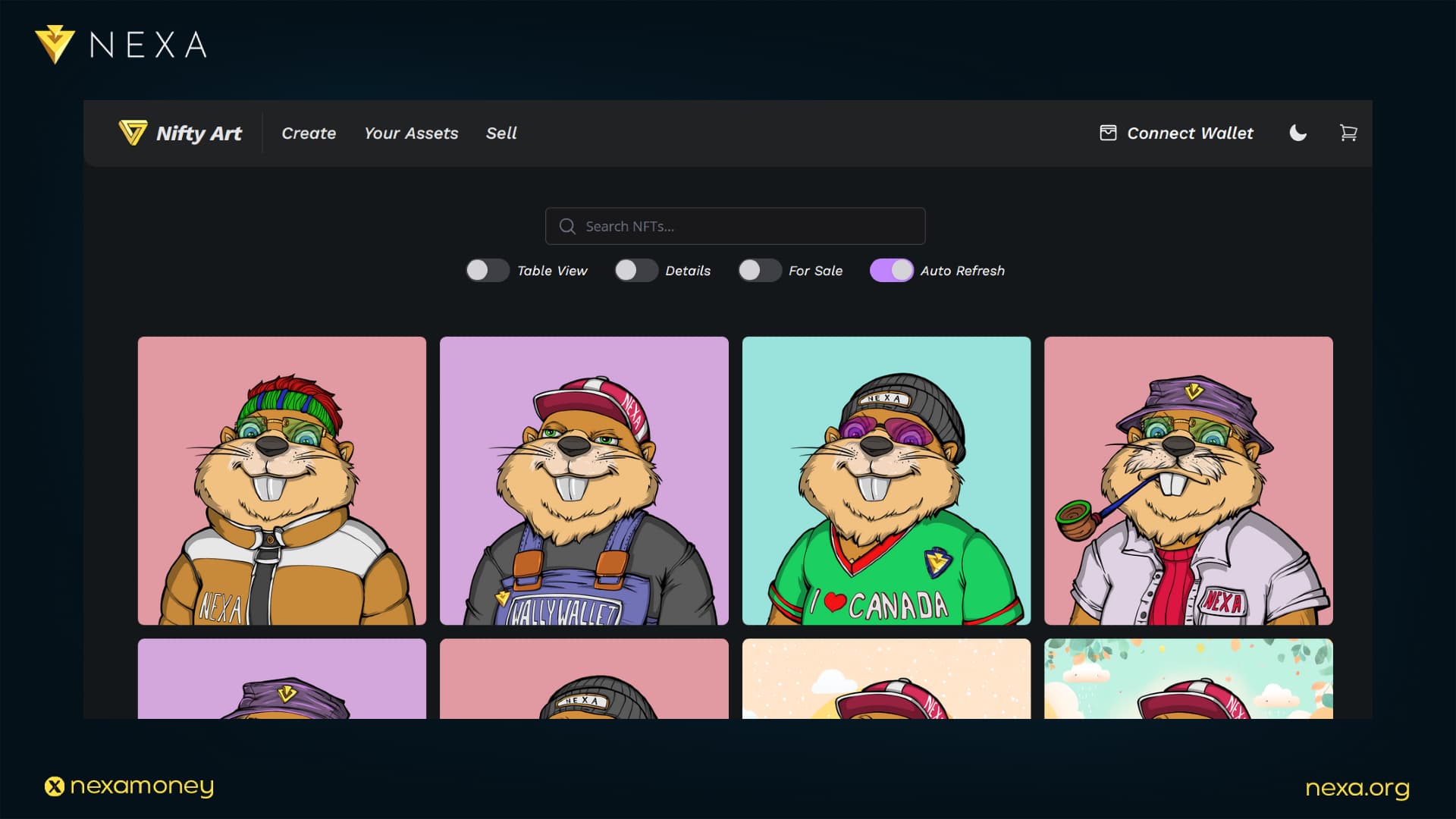Turn on the Details toggle

[x=636, y=271]
